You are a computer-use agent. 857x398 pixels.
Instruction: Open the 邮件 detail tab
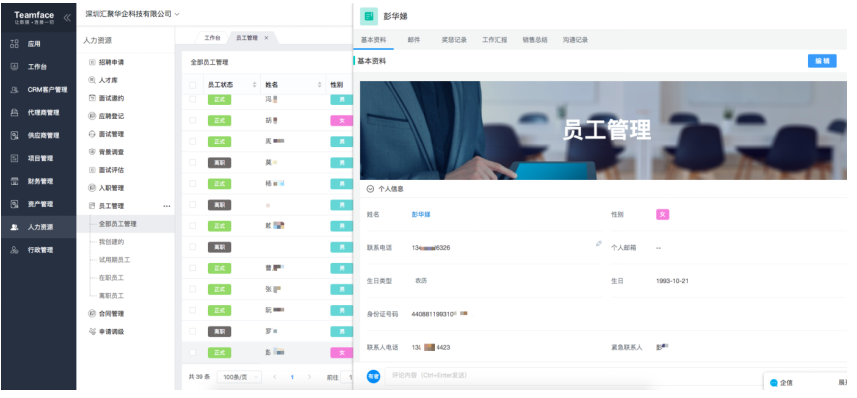click(414, 40)
